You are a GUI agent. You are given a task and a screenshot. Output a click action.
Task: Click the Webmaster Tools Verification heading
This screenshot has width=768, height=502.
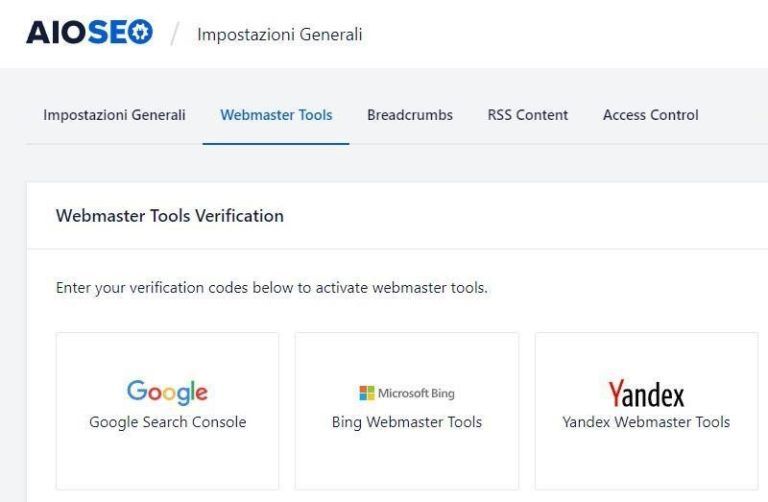169,216
